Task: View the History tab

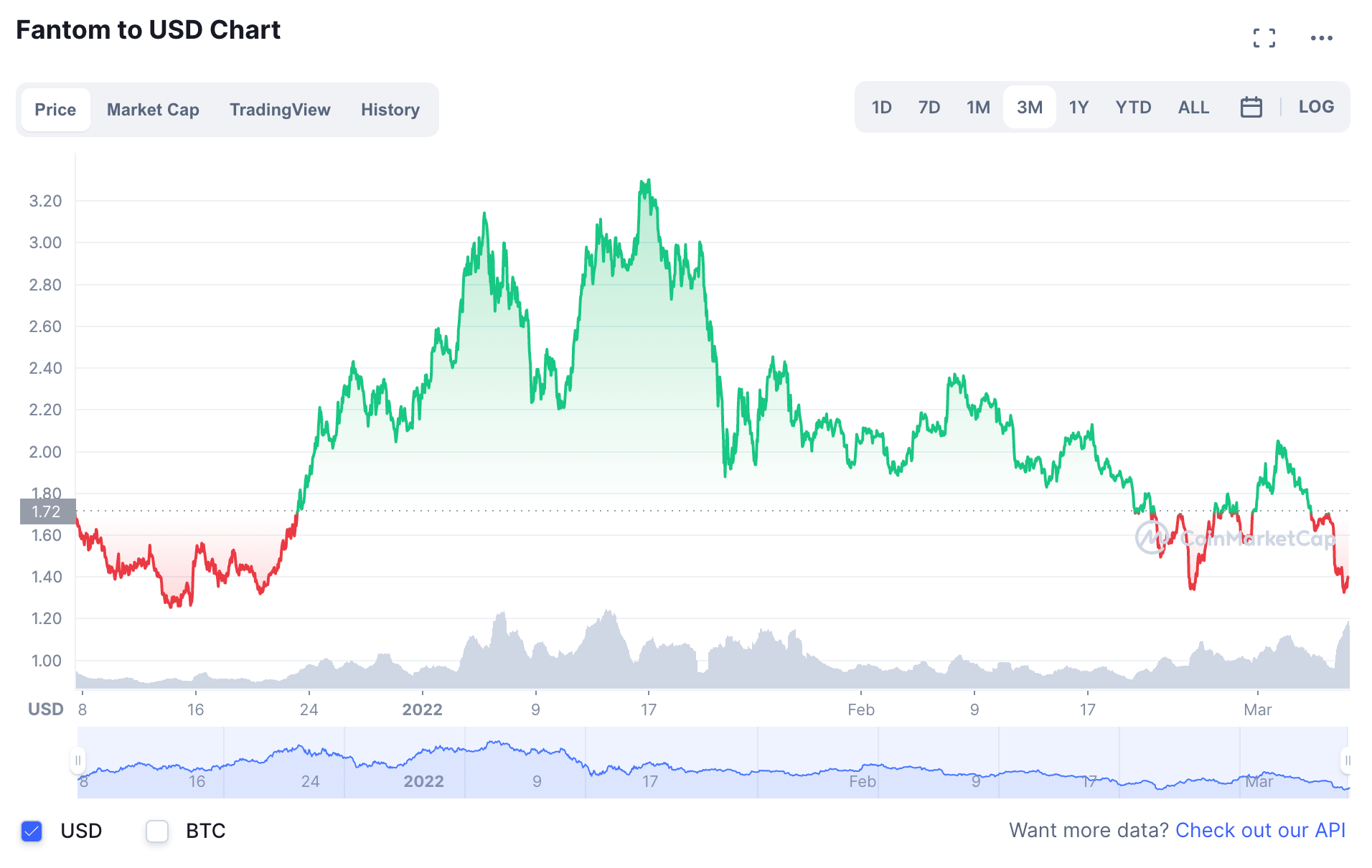Action: [390, 109]
